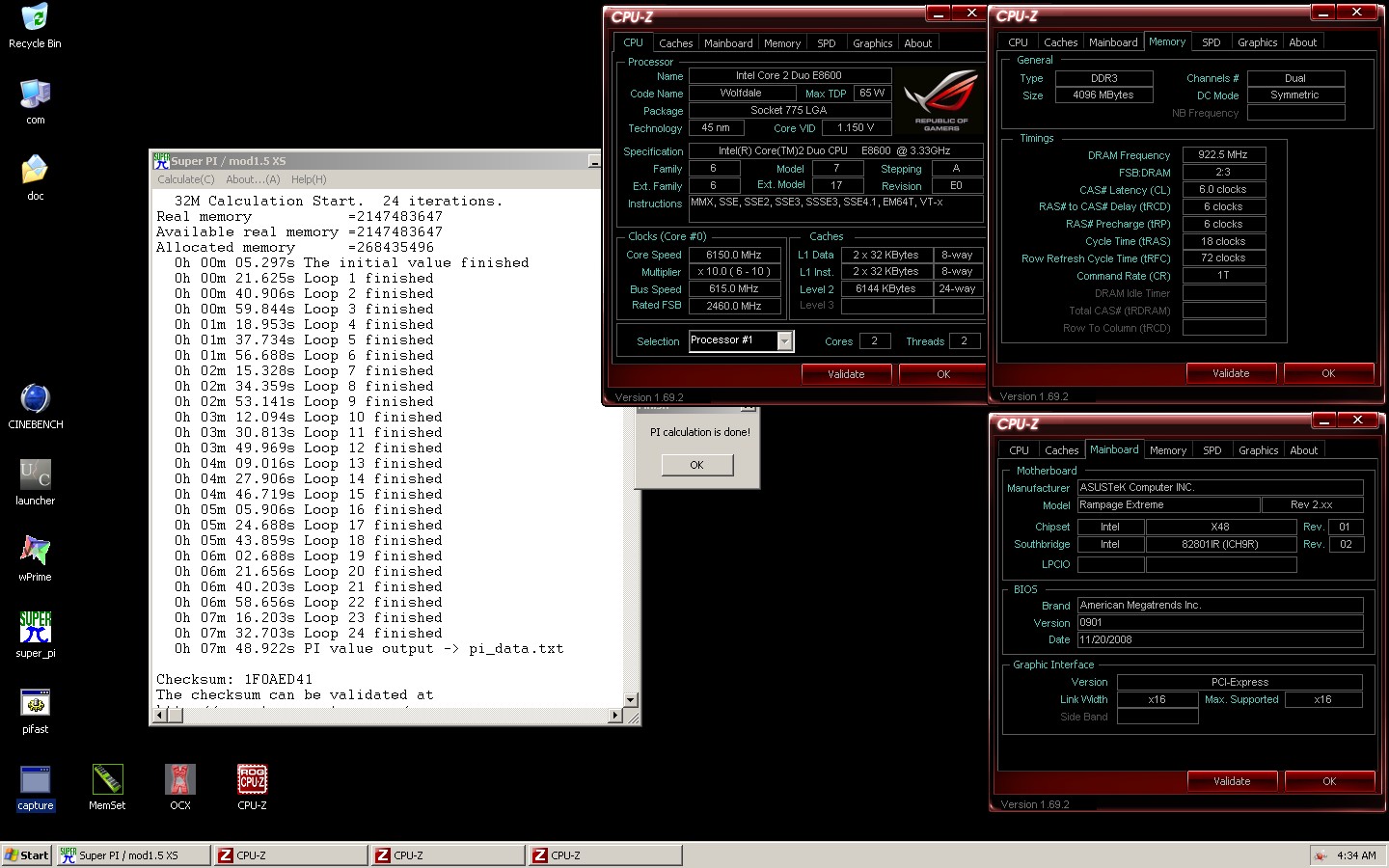Click the system tray icon next to the clock
The height and width of the screenshot is (868, 1389).
click(x=1321, y=855)
